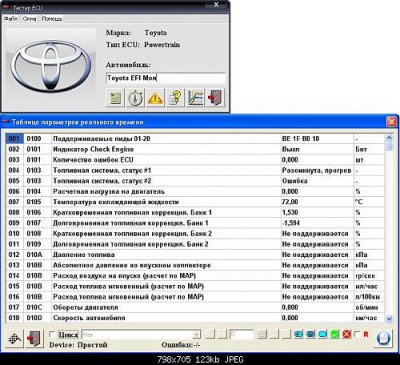Click the red arrow door exit icon in Тестер ECU

[x=215, y=98]
